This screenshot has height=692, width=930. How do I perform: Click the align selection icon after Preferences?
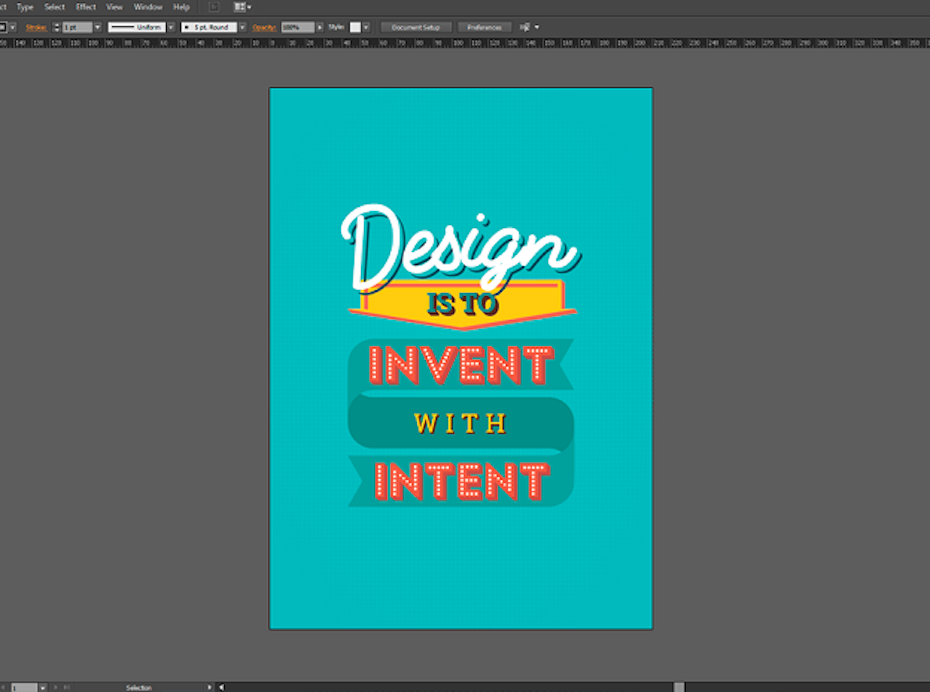525,27
